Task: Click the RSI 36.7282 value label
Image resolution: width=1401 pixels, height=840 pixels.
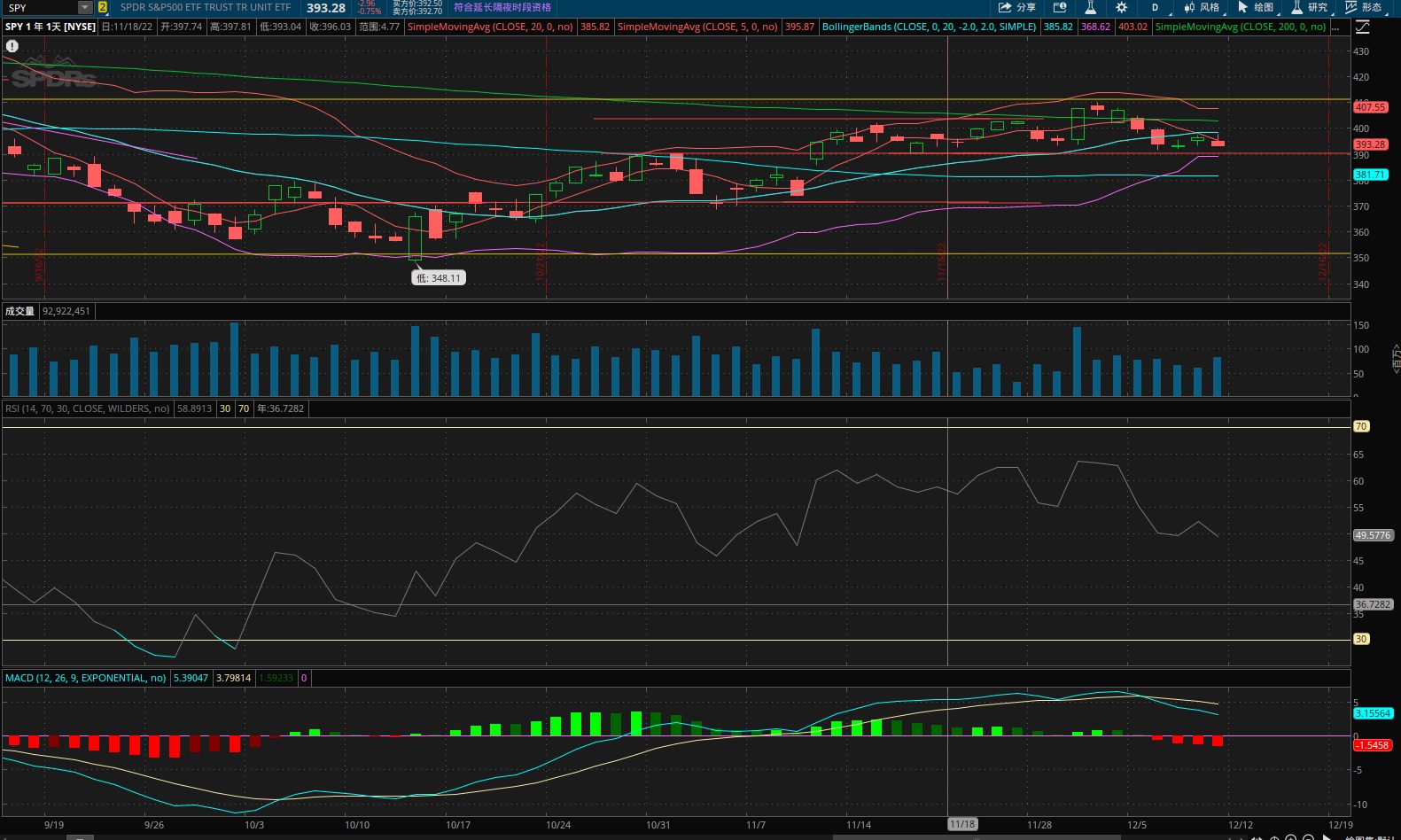Action: tap(1373, 604)
